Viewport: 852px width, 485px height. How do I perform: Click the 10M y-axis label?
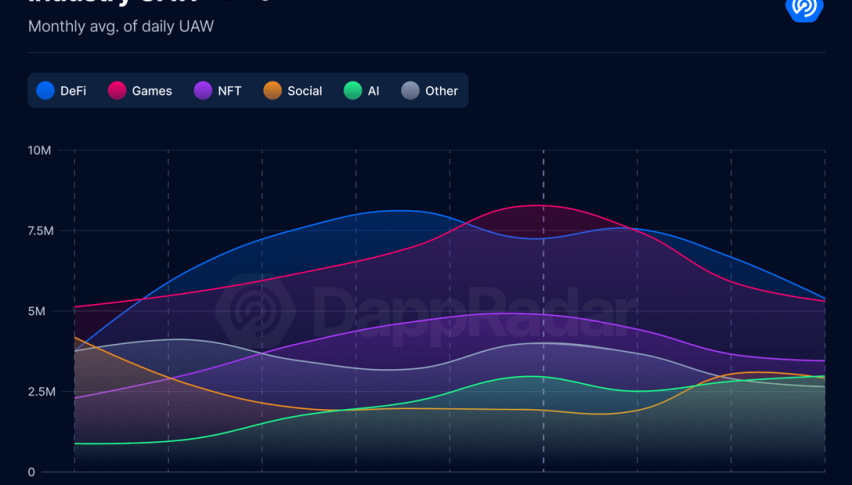pos(40,151)
